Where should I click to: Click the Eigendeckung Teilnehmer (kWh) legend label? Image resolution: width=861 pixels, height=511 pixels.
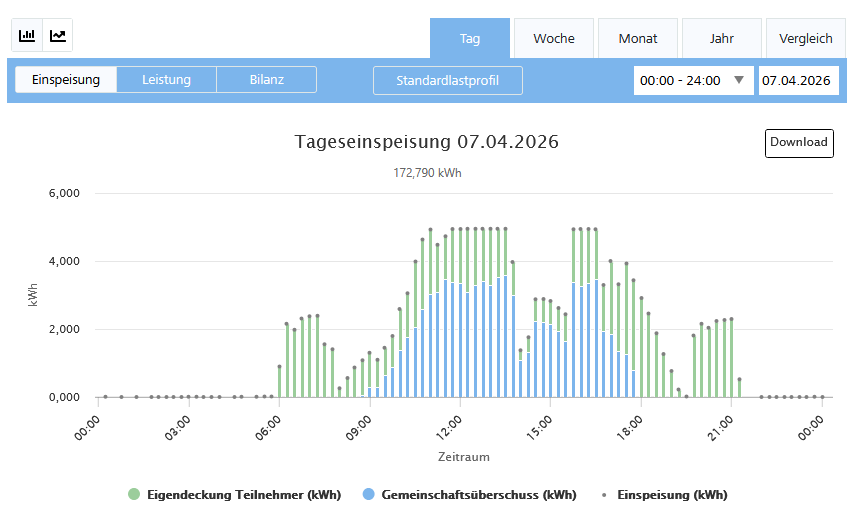[x=245, y=494]
